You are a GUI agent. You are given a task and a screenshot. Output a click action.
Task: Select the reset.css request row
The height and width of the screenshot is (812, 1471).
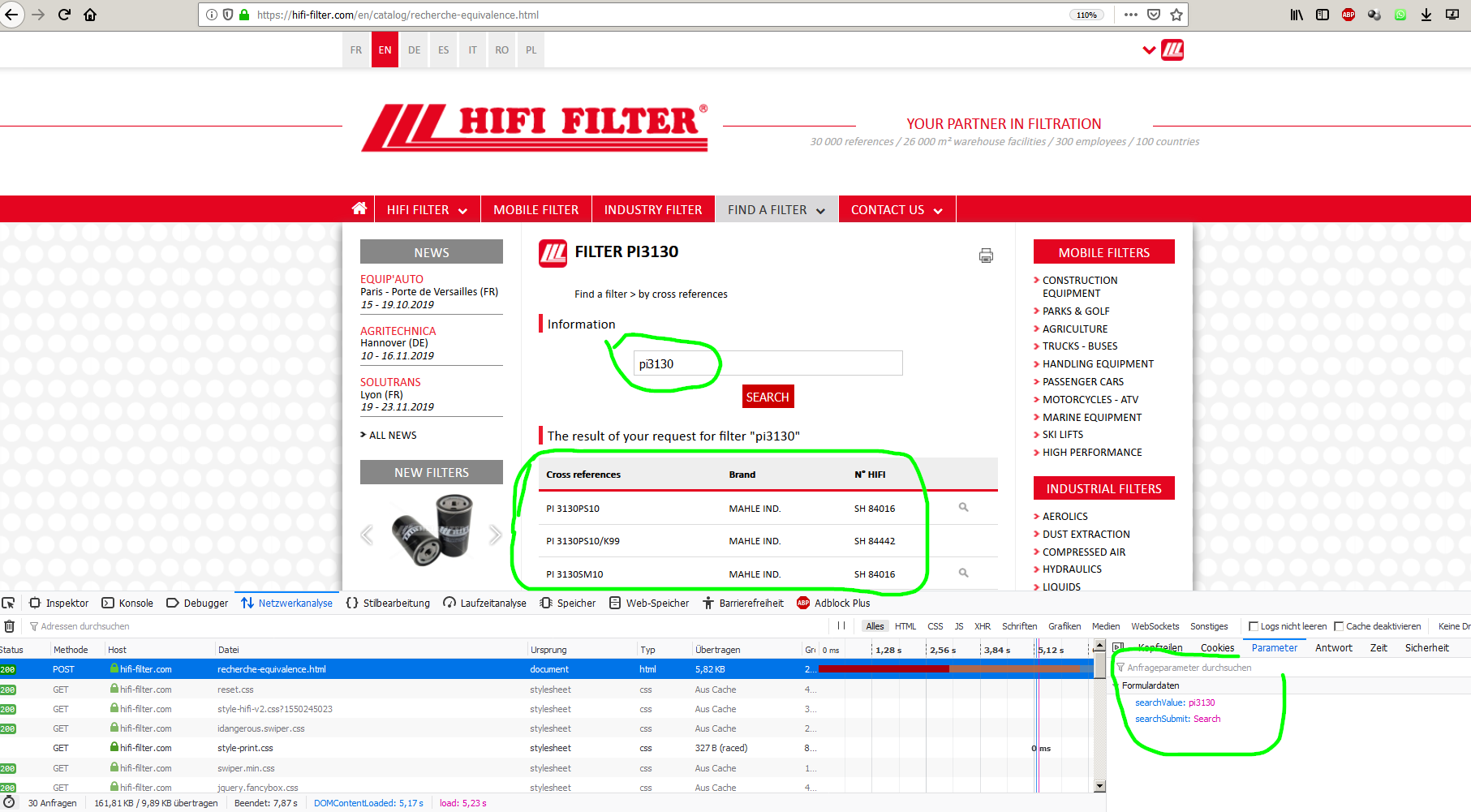click(x=547, y=690)
